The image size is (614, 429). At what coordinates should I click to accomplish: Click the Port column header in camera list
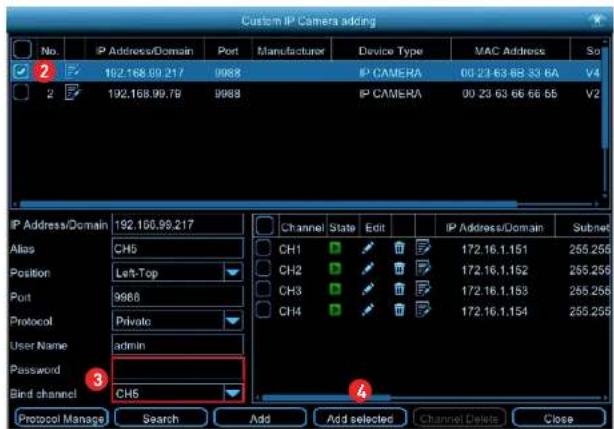pos(228,50)
